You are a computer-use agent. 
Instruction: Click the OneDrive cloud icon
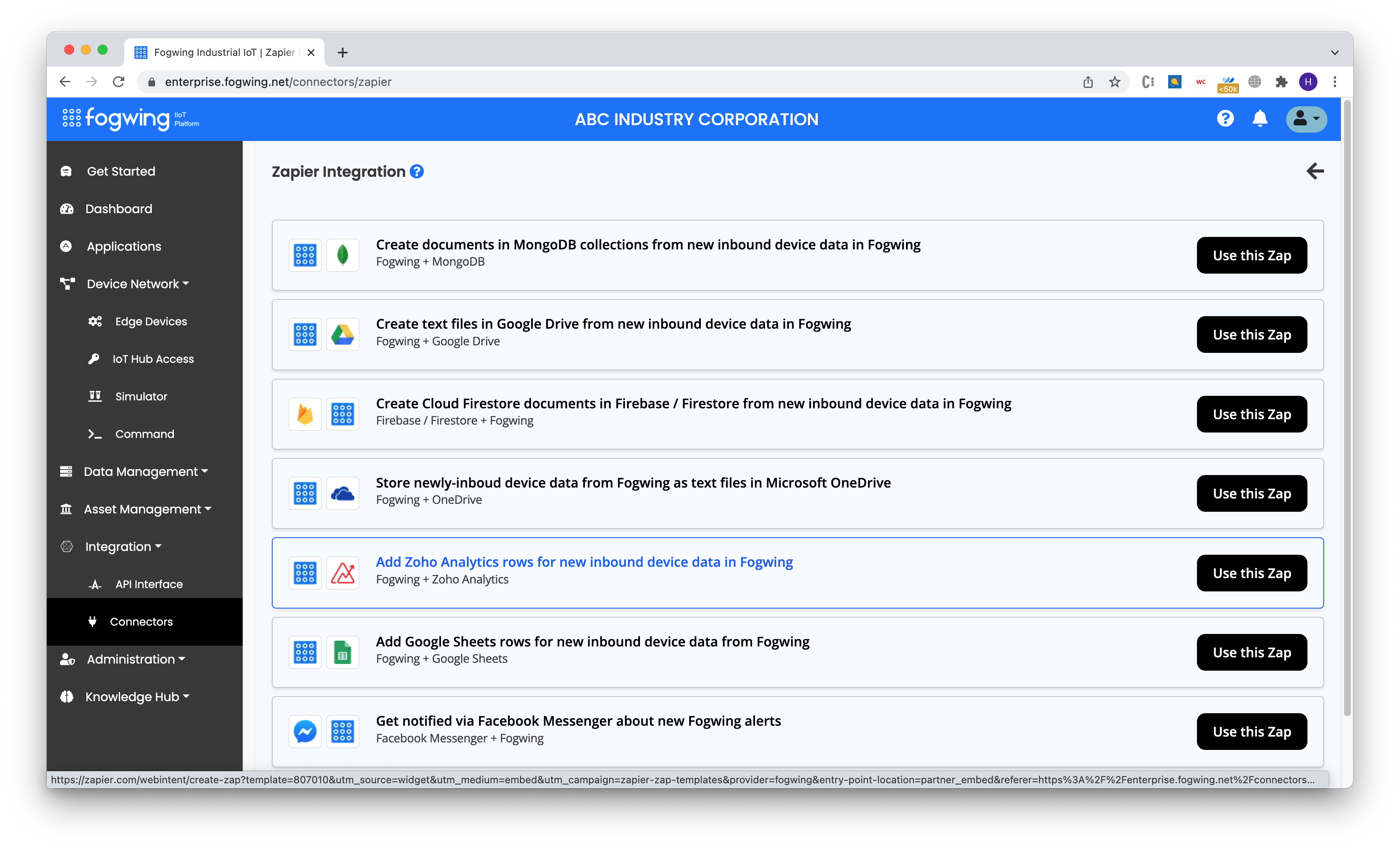[x=343, y=493]
